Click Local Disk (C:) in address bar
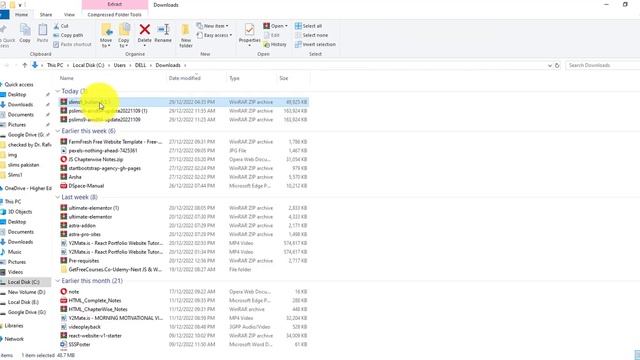This screenshot has height=360, width=640. pos(89,65)
